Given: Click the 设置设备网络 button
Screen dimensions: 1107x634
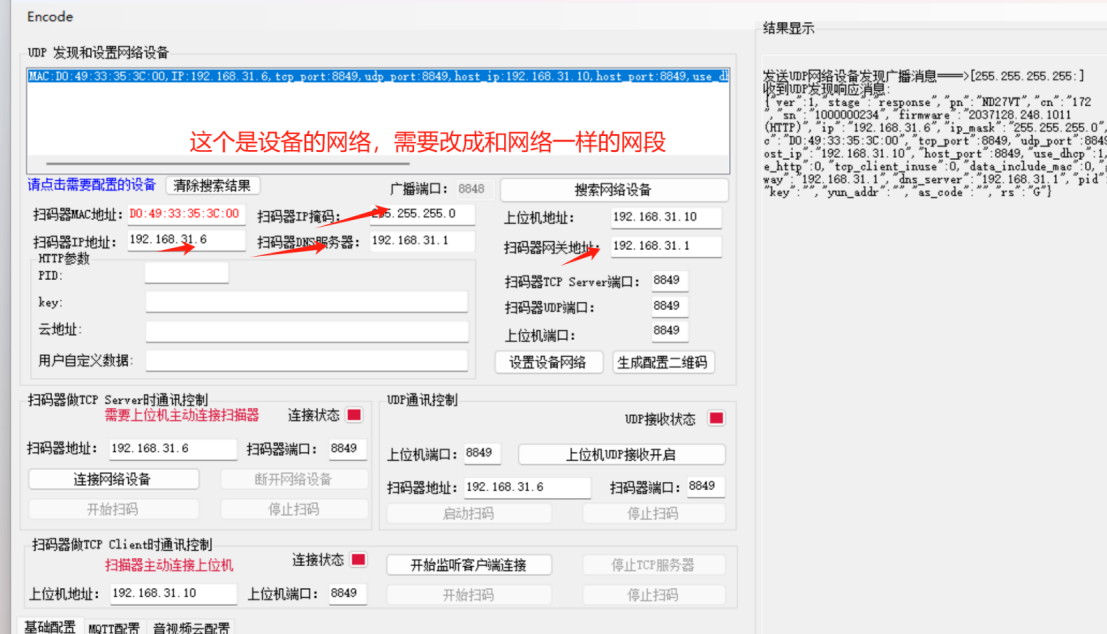Looking at the screenshot, I should 549,362.
